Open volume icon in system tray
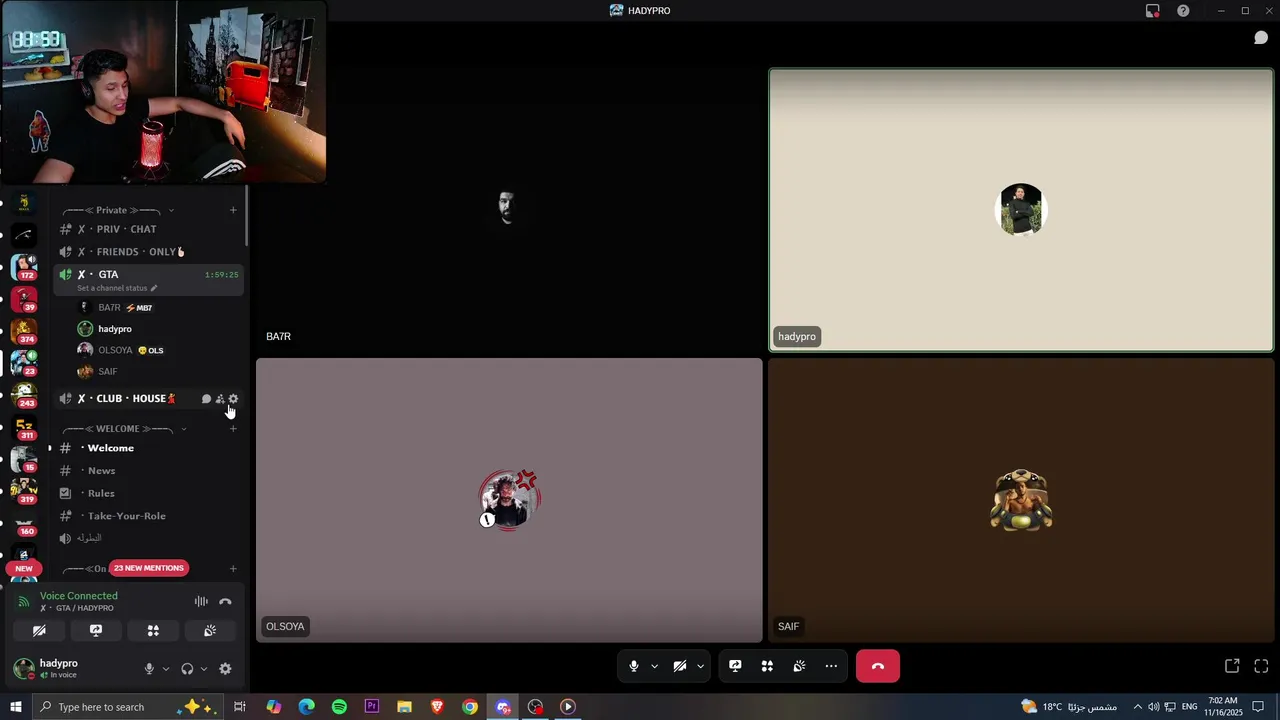Viewport: 1280px width, 720px height. click(1153, 707)
